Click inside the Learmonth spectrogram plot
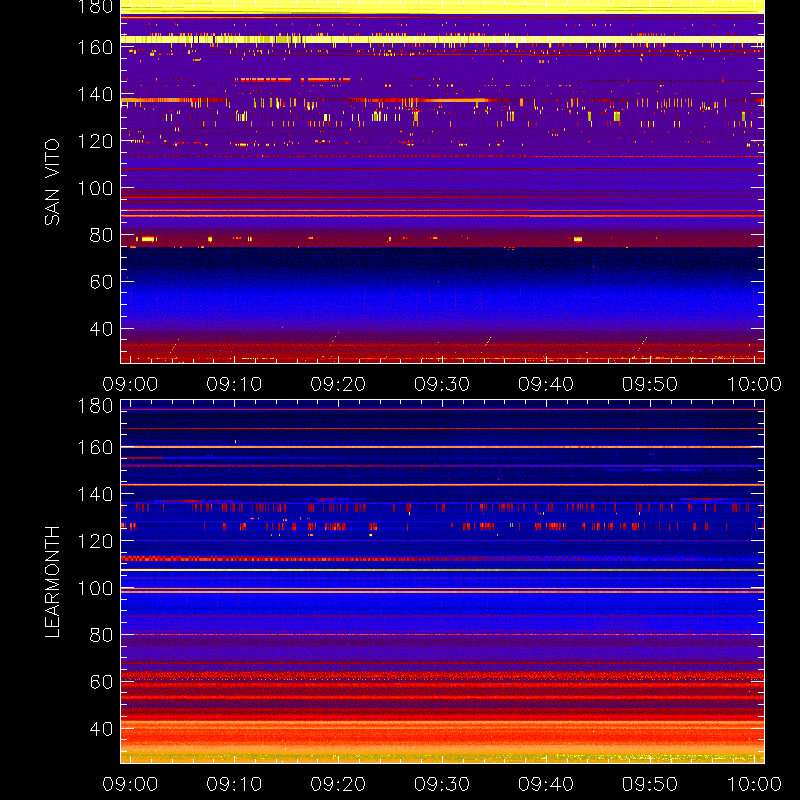 coord(442,582)
